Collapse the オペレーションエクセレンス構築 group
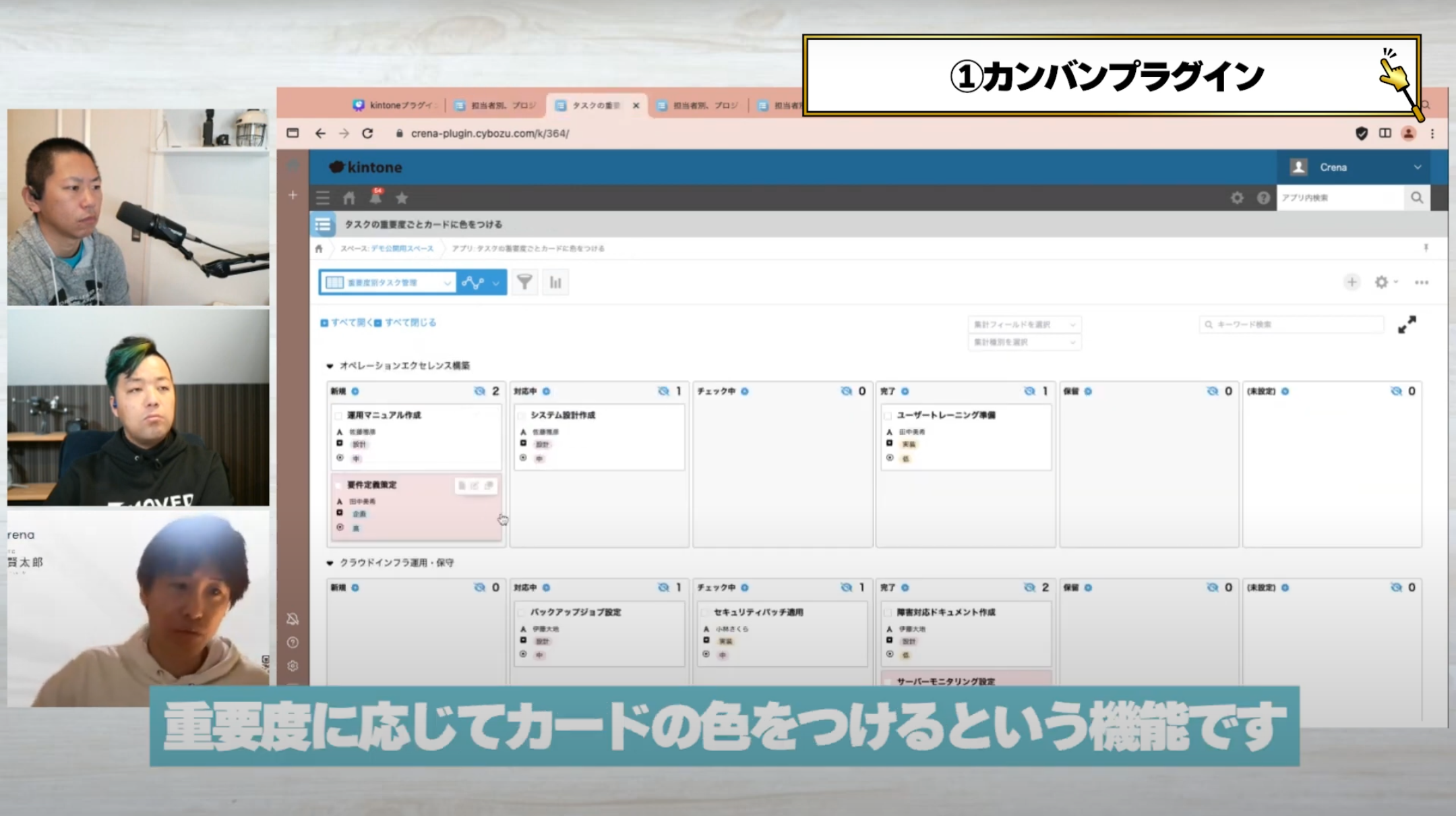This screenshot has height=816, width=1456. point(330,366)
